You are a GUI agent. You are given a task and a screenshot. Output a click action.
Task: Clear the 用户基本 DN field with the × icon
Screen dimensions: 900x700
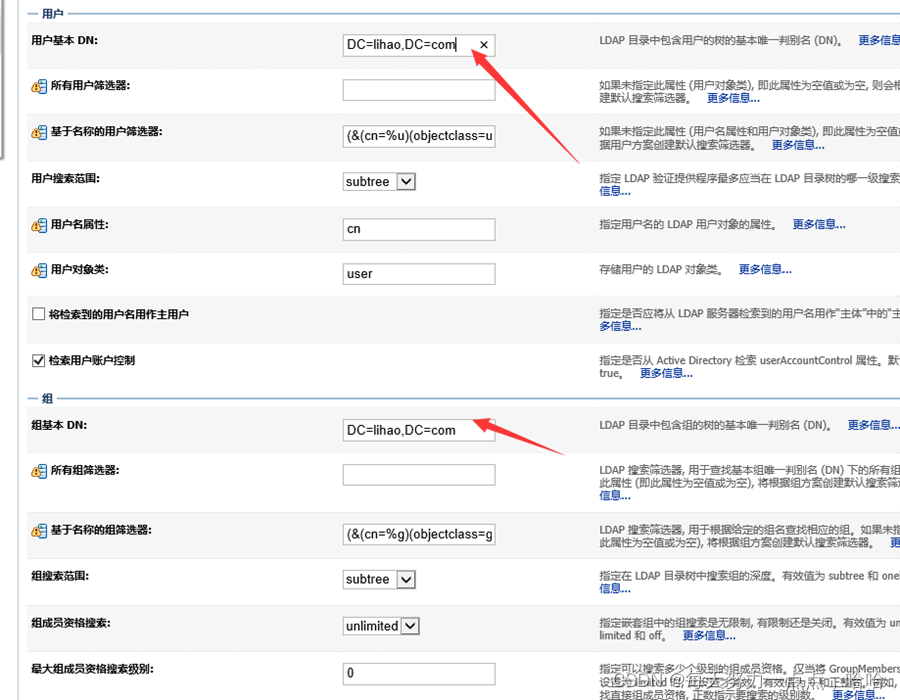point(483,44)
